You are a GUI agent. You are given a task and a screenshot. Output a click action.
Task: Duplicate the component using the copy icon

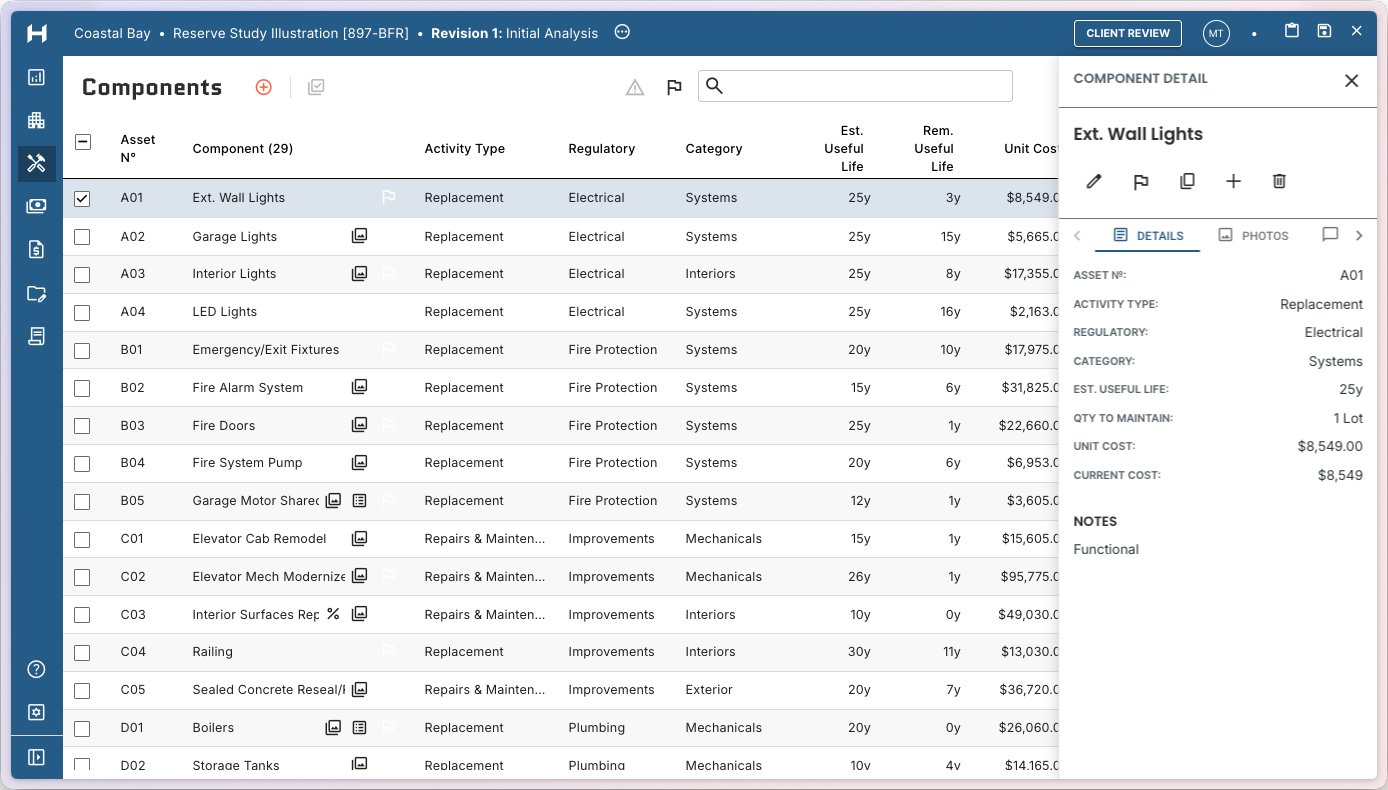1187,181
